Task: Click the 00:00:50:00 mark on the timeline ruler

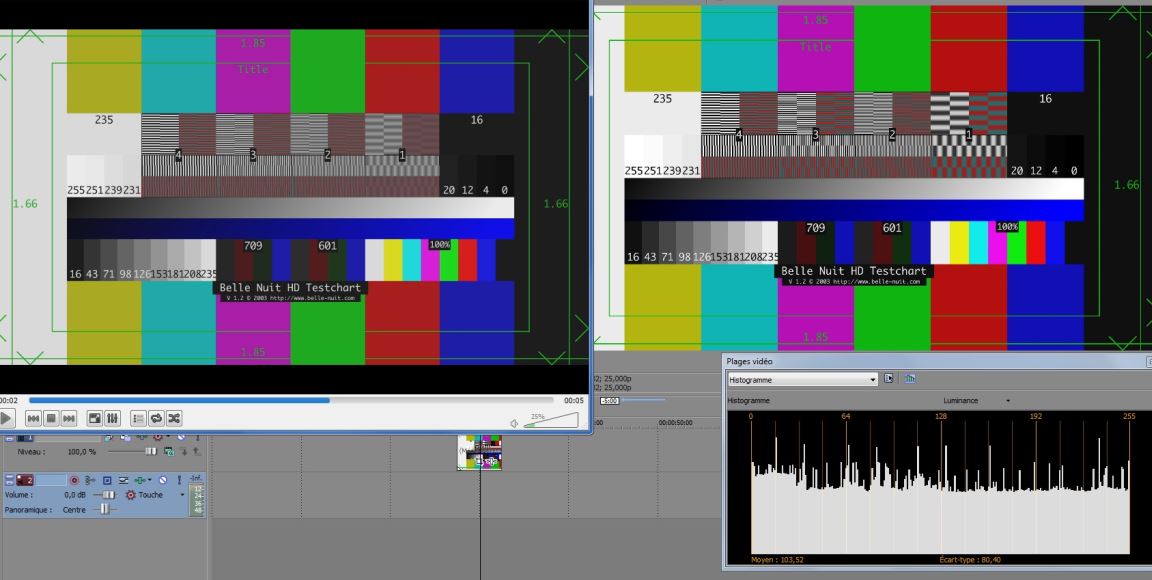Action: [x=675, y=423]
